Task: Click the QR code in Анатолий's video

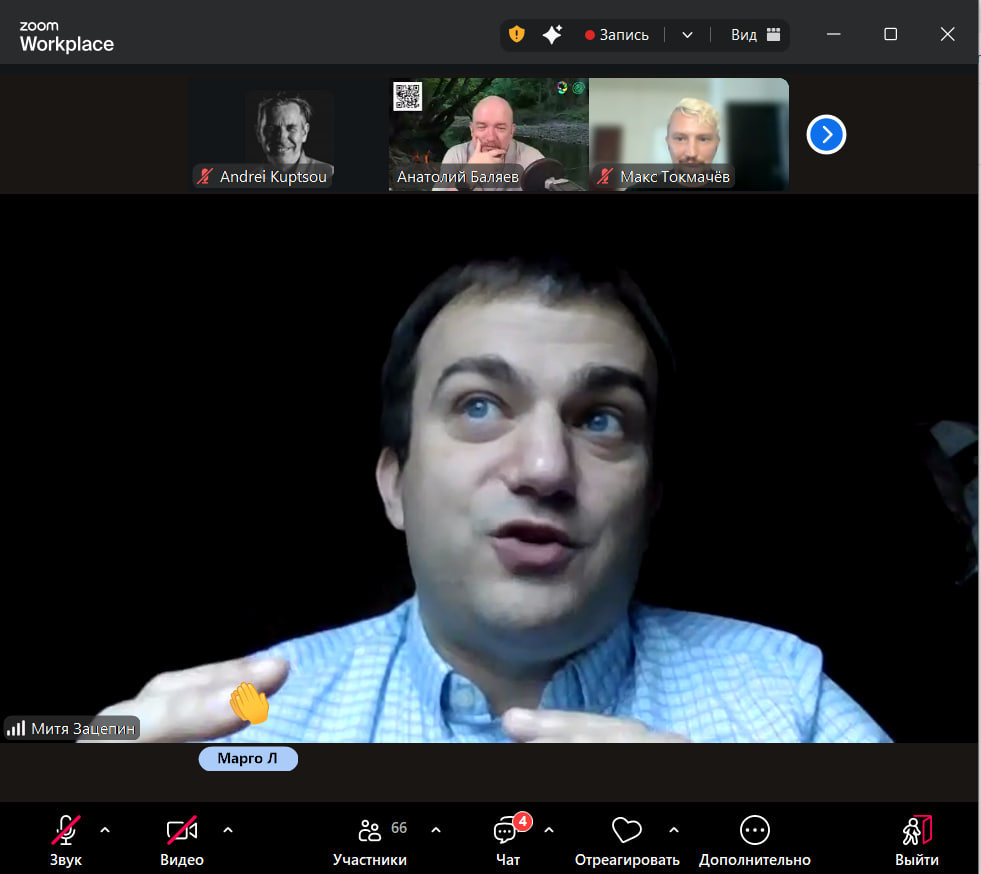Action: click(x=407, y=97)
